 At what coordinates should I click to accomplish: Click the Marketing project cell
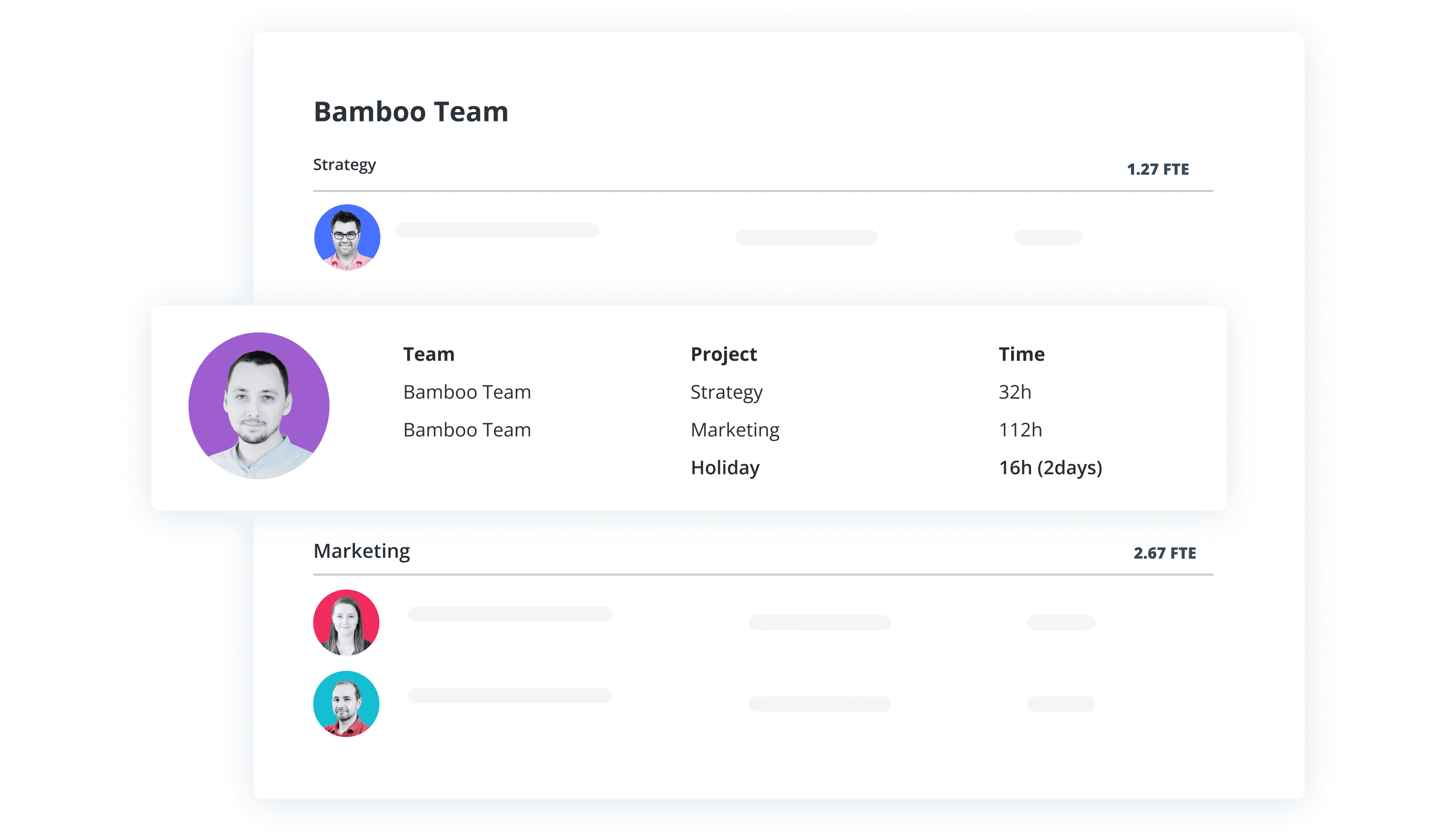(735, 430)
